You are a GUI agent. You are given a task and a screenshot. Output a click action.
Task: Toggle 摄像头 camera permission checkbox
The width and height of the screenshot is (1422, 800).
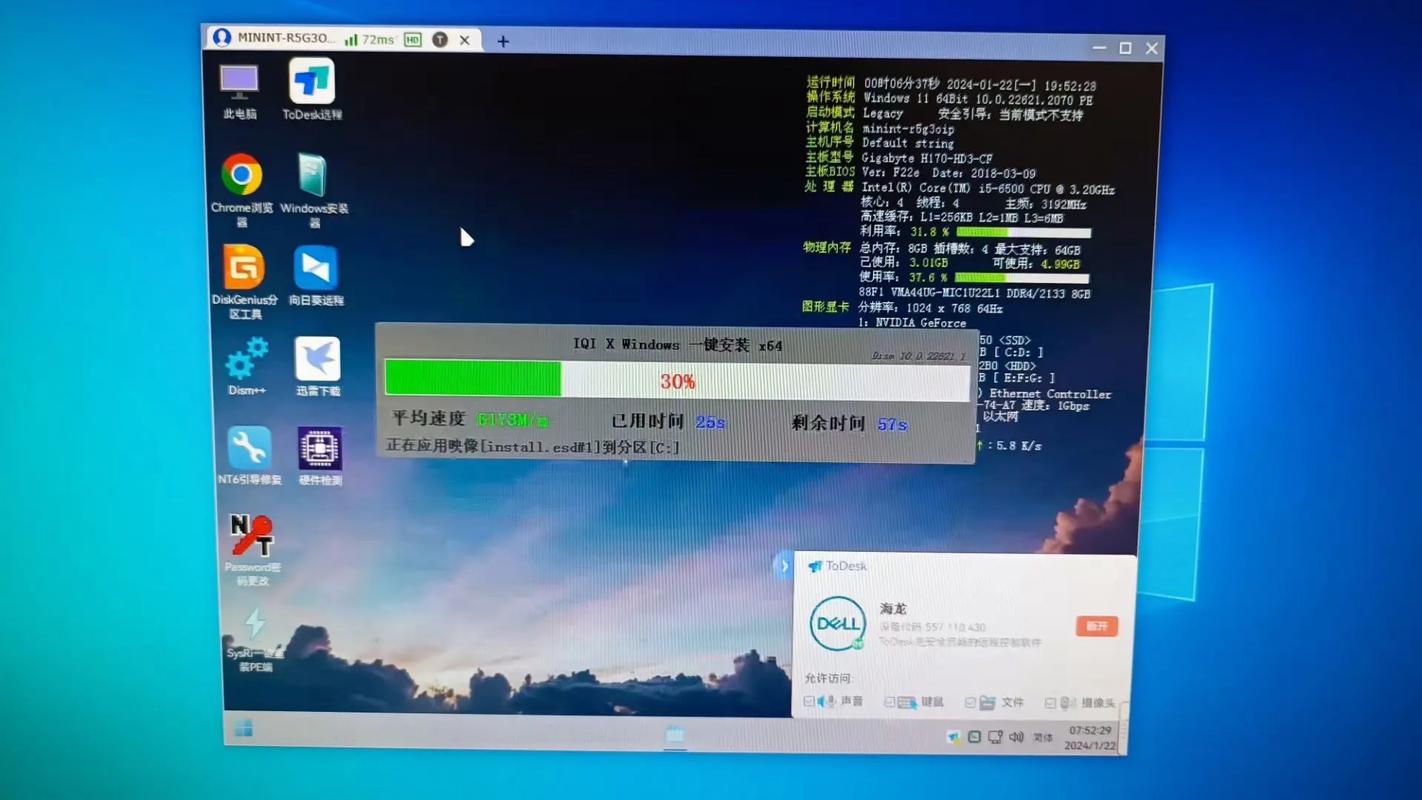[x=1049, y=702]
